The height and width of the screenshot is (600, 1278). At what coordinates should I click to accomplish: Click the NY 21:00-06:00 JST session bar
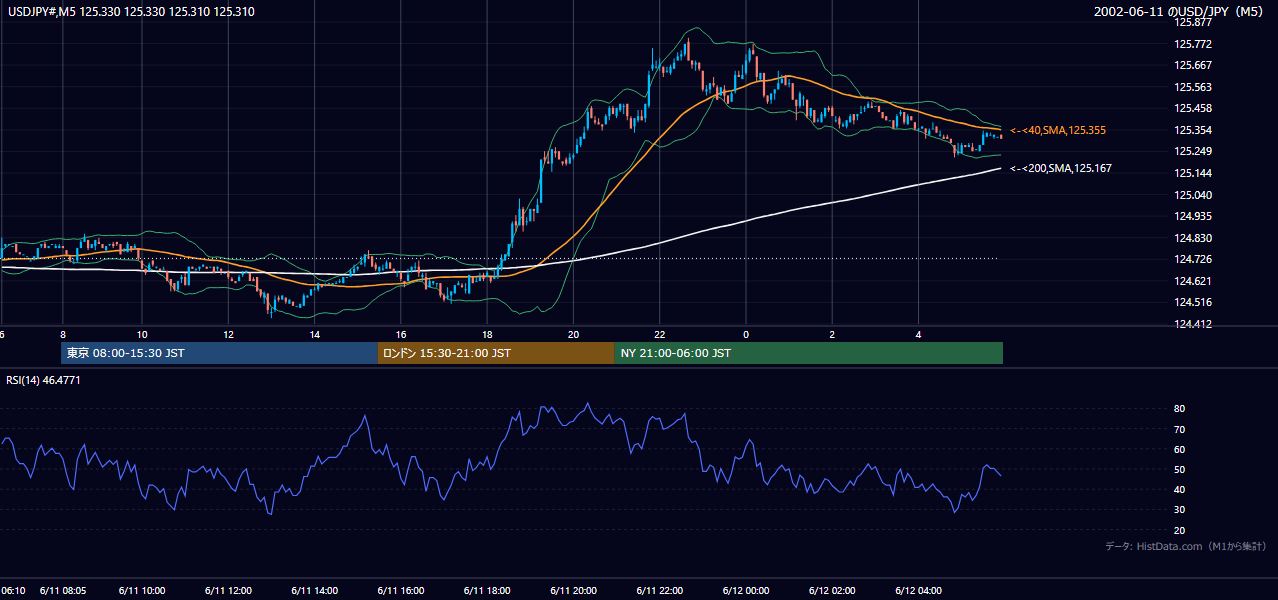pos(809,353)
